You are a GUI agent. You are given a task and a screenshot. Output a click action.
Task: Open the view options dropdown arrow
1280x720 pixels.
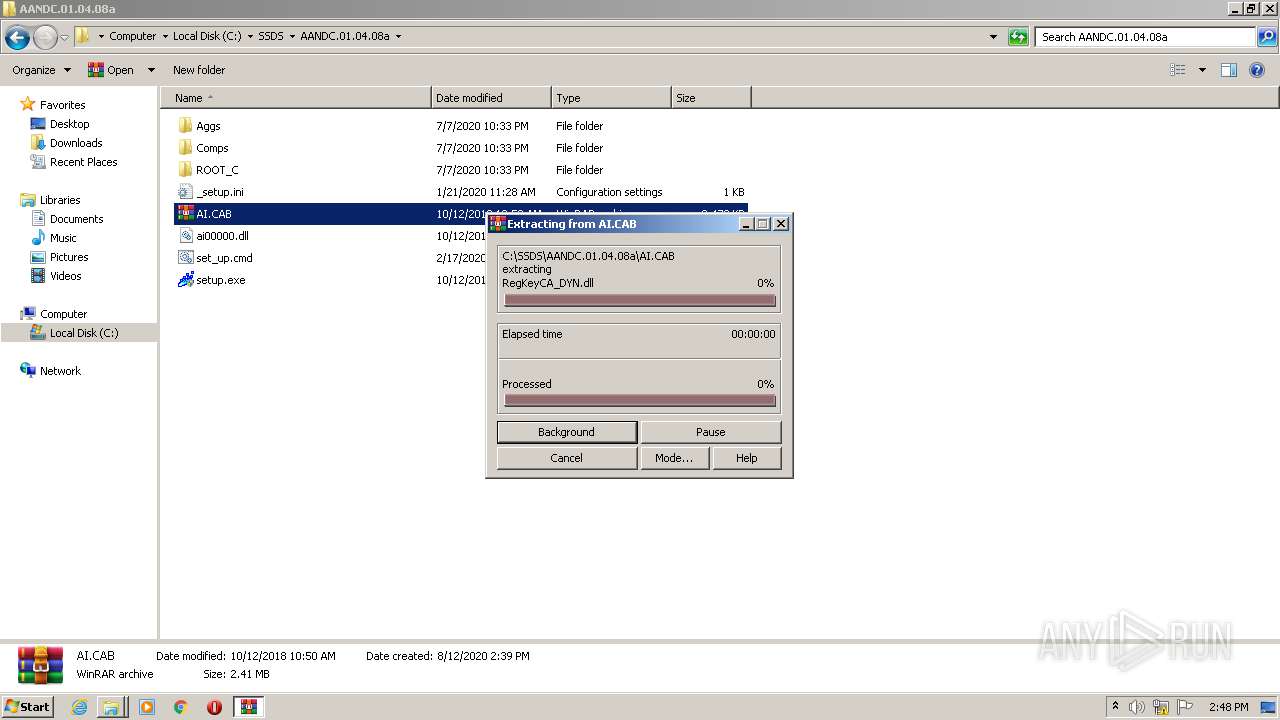[x=1202, y=70]
